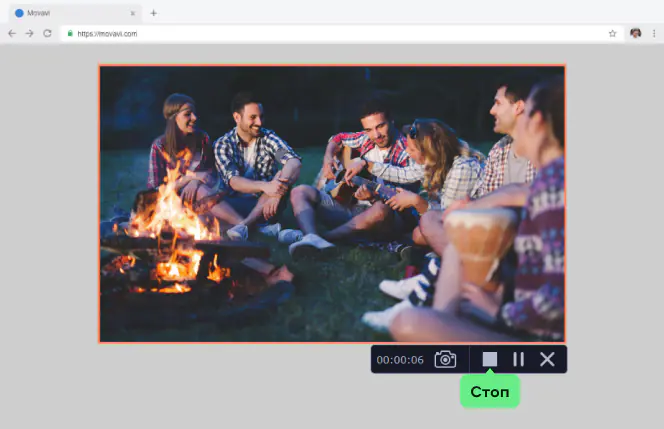Click the 00:00:06 recording timer

[x=400, y=360]
